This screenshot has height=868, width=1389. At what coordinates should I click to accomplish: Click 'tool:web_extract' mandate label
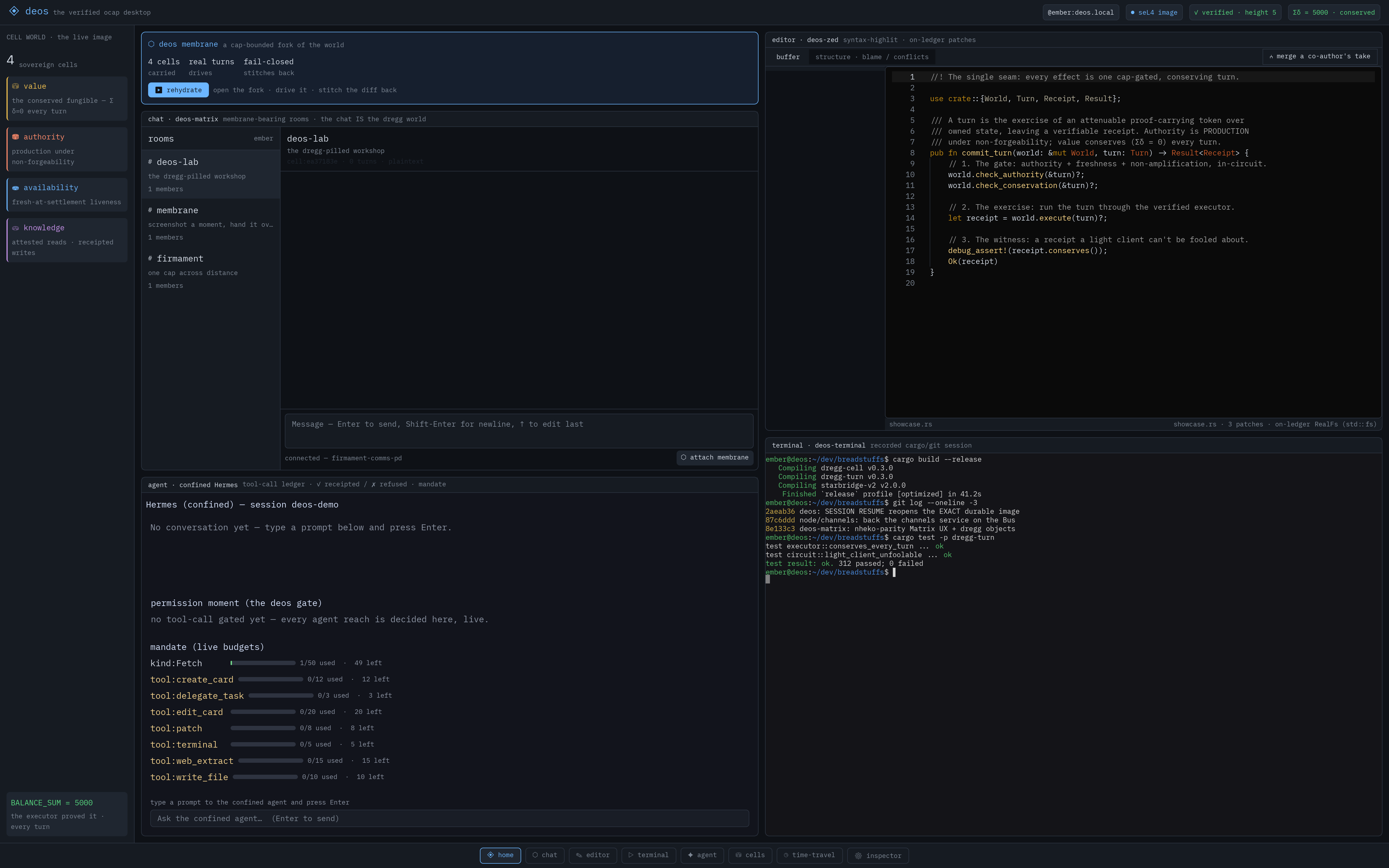coord(192,761)
